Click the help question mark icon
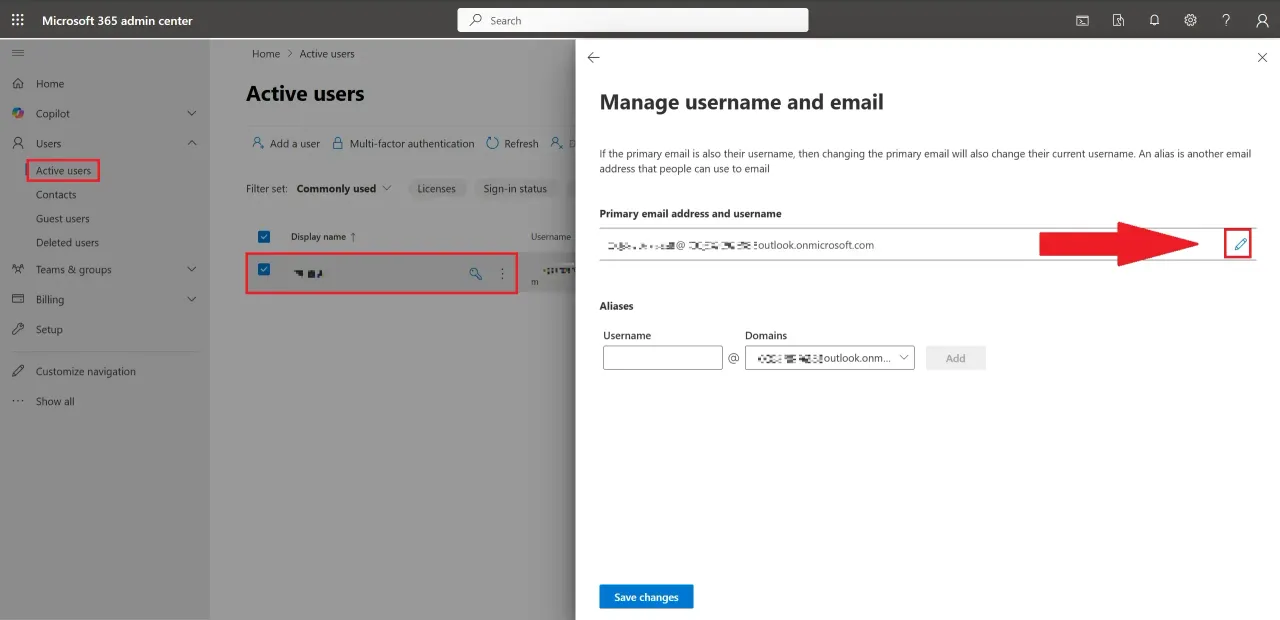Viewport: 1280px width, 620px height. point(1226,20)
